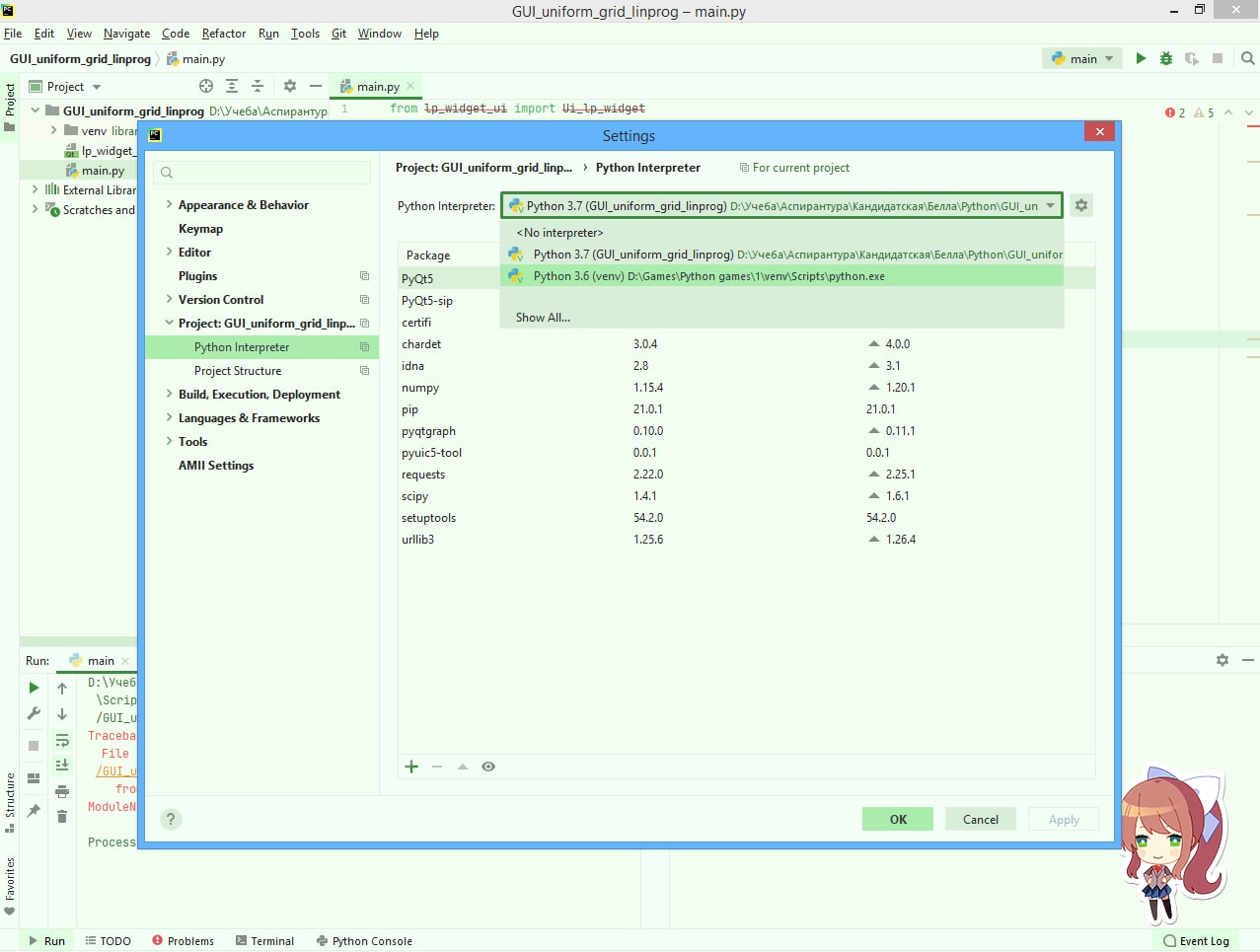Start debugging with the bug icon
This screenshot has width=1260, height=952.
[x=1166, y=58]
